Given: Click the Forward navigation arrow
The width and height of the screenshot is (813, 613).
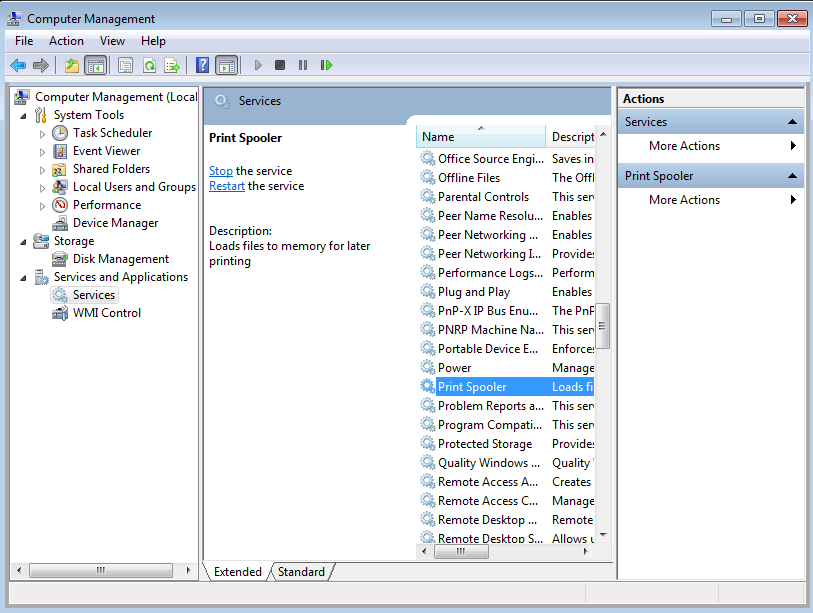Looking at the screenshot, I should coord(43,65).
